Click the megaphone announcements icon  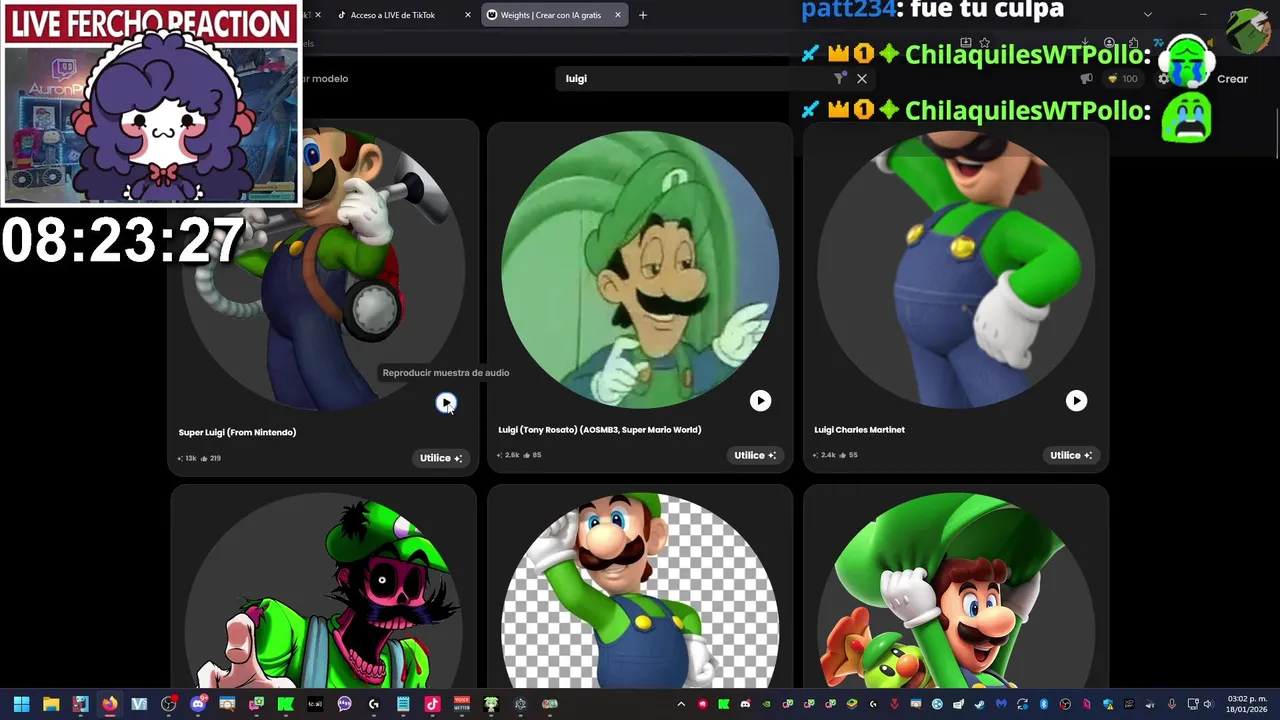(1087, 79)
